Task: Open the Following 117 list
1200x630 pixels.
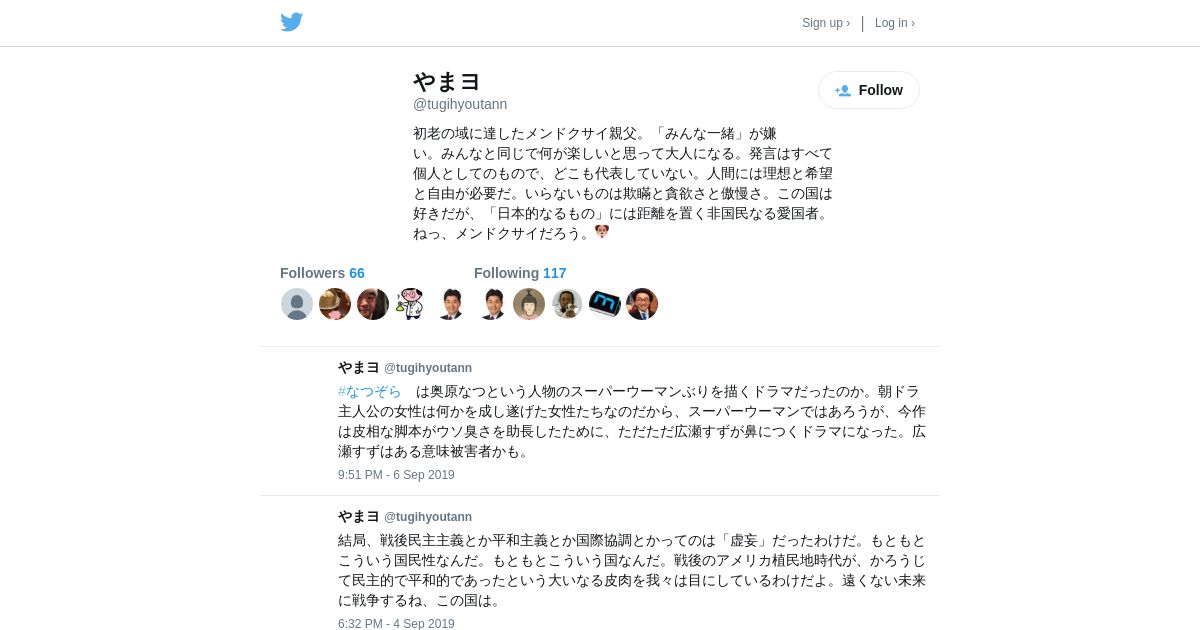Action: 520,273
